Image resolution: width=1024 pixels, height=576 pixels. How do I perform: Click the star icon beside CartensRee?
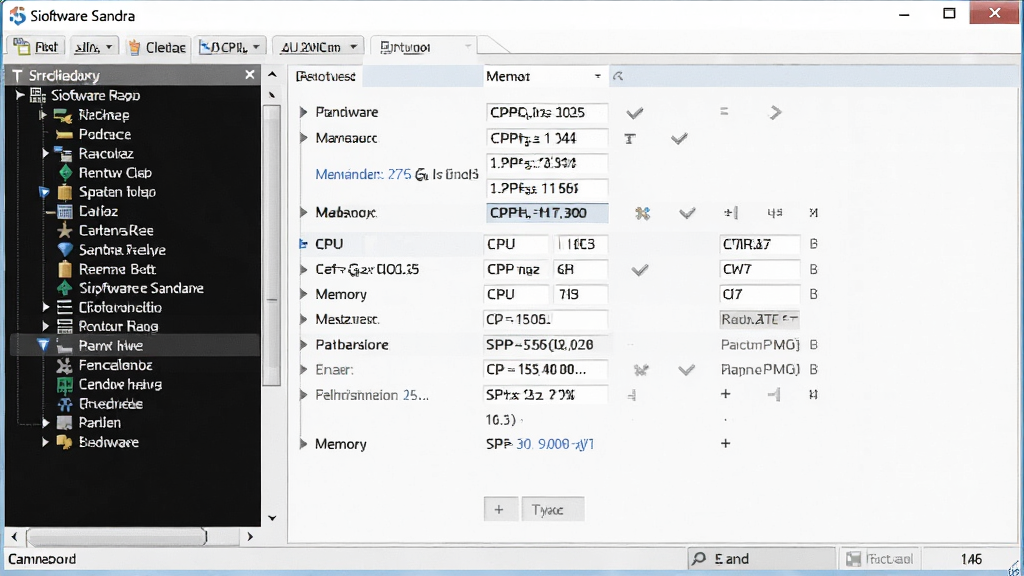click(x=65, y=231)
